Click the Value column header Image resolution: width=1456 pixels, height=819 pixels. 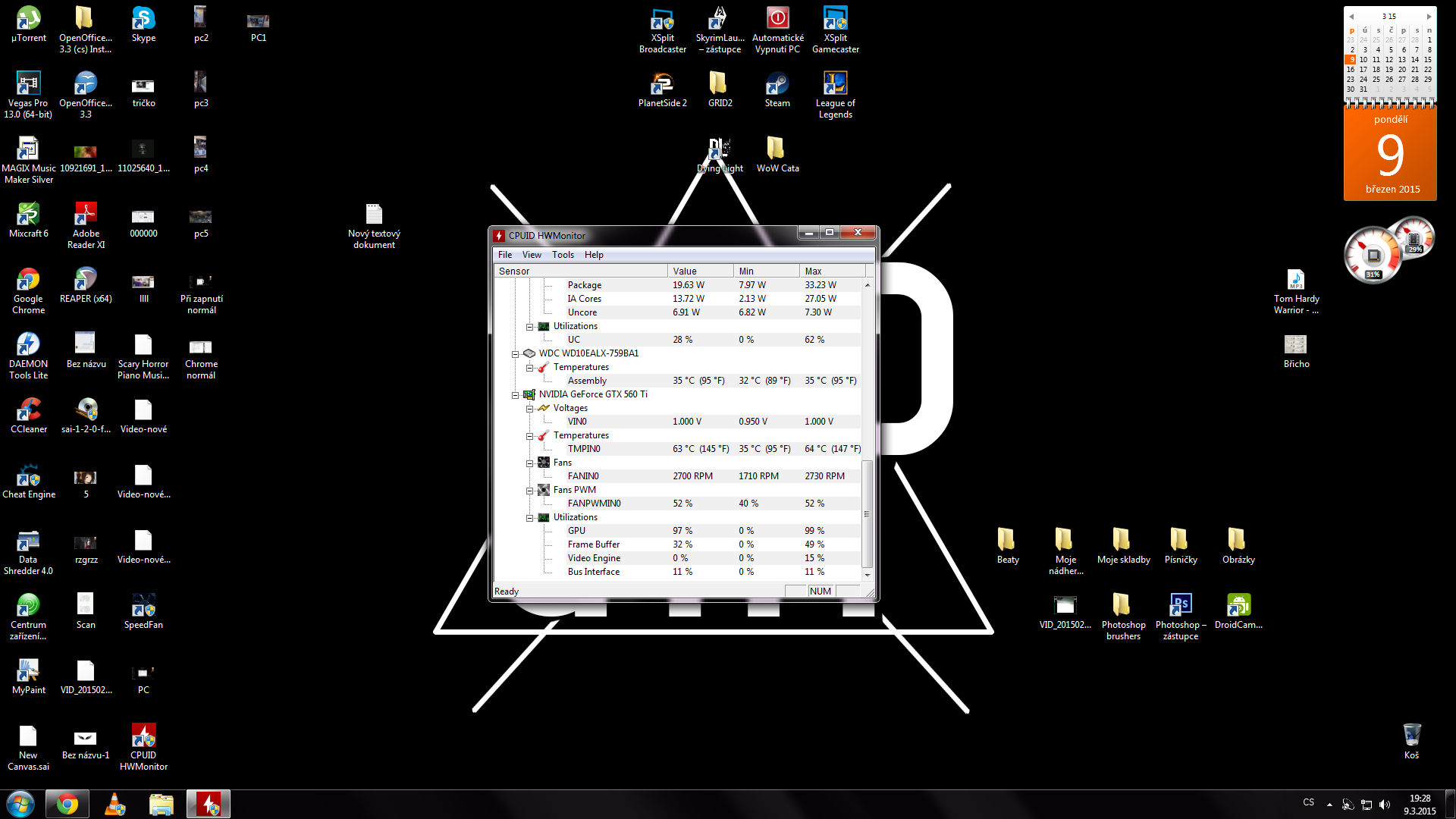(700, 271)
